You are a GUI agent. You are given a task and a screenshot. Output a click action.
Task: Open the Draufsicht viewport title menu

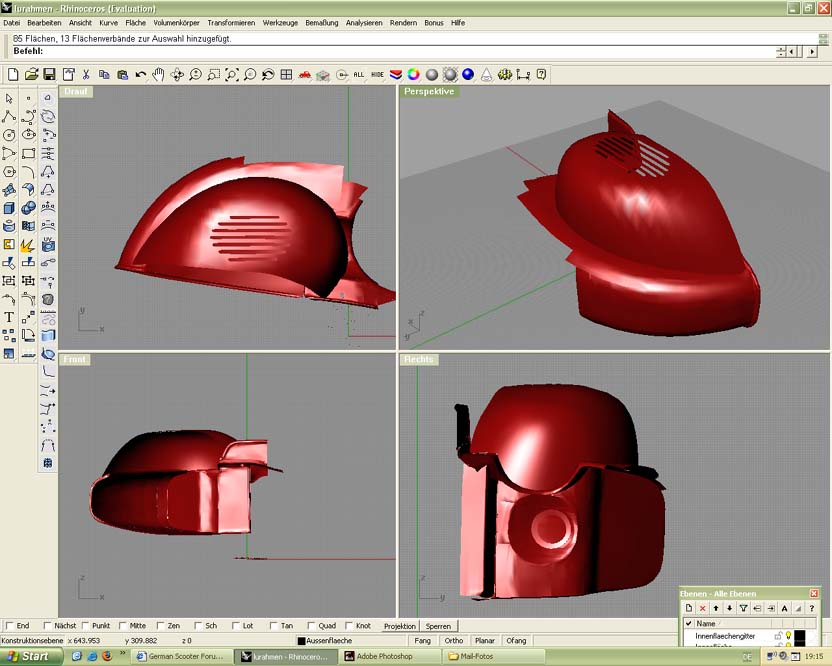point(75,91)
